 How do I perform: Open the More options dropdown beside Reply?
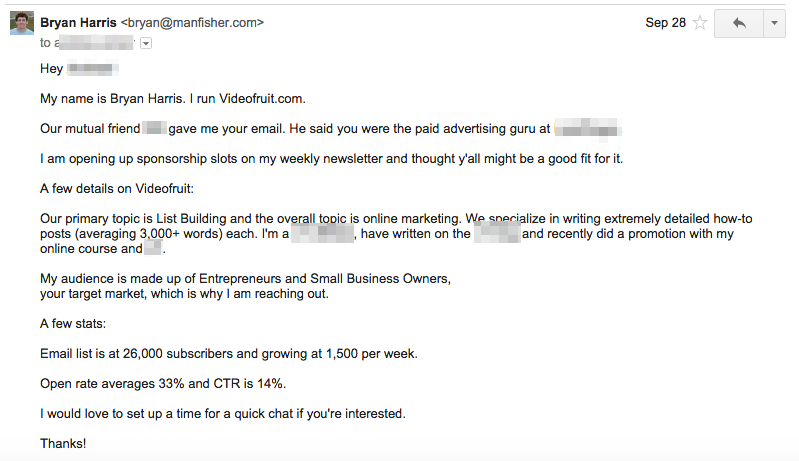(775, 23)
